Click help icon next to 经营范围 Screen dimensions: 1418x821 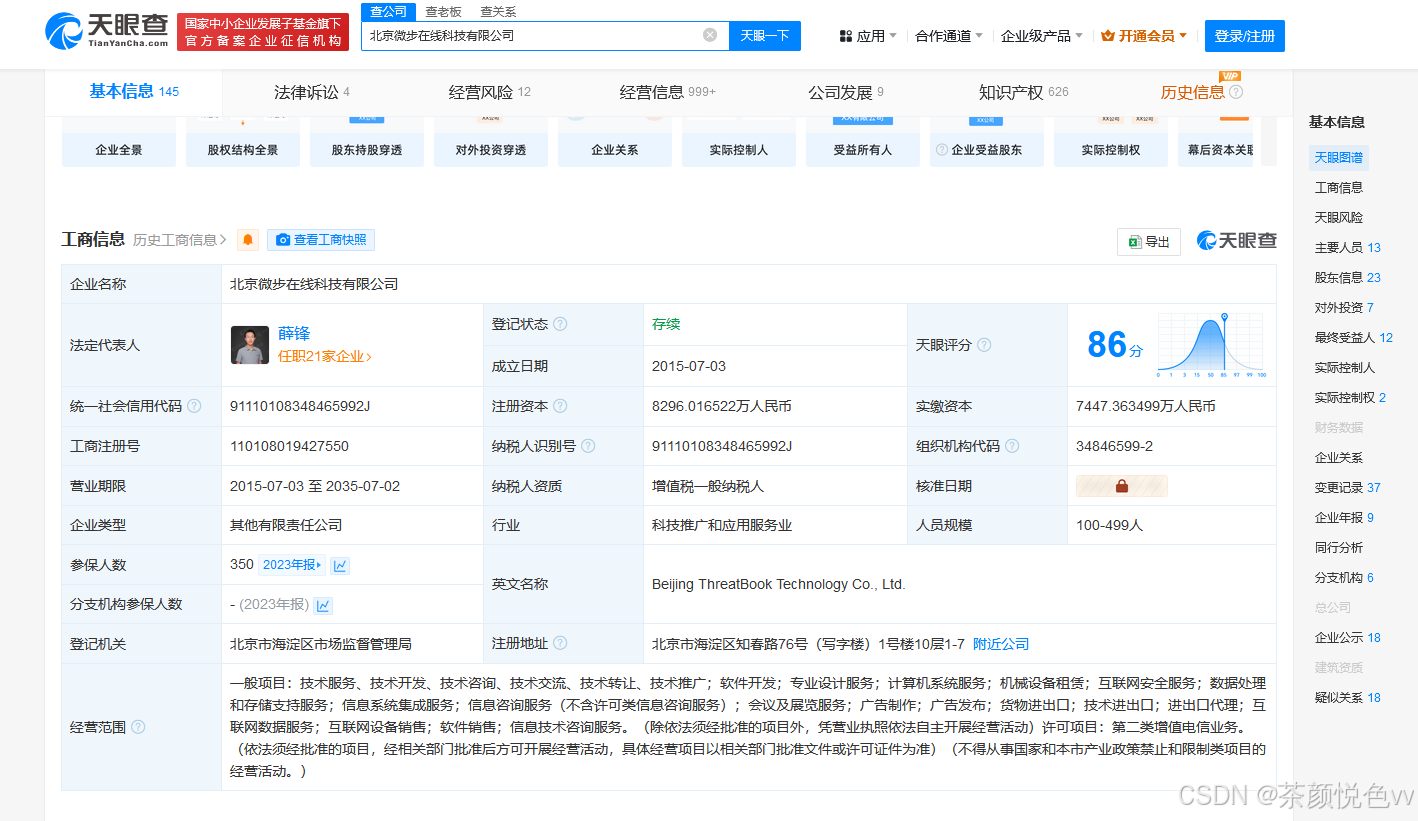coord(138,727)
